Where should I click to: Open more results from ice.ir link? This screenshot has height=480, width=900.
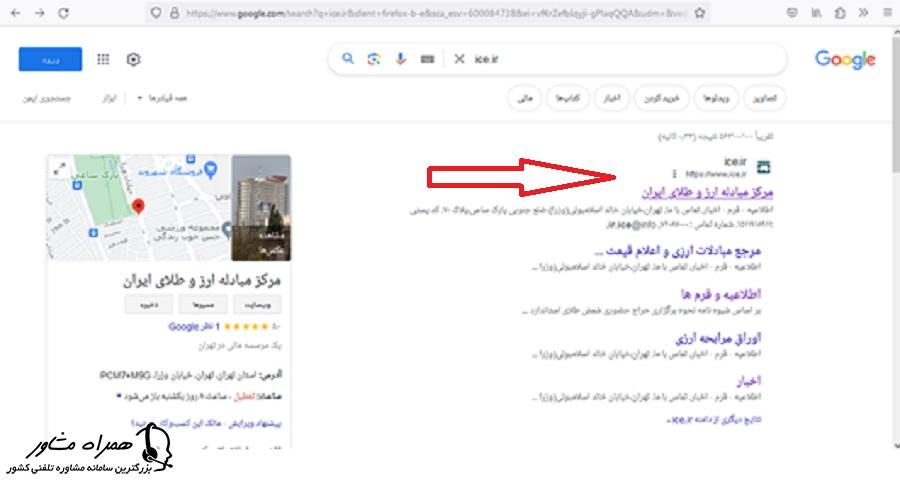(x=713, y=420)
